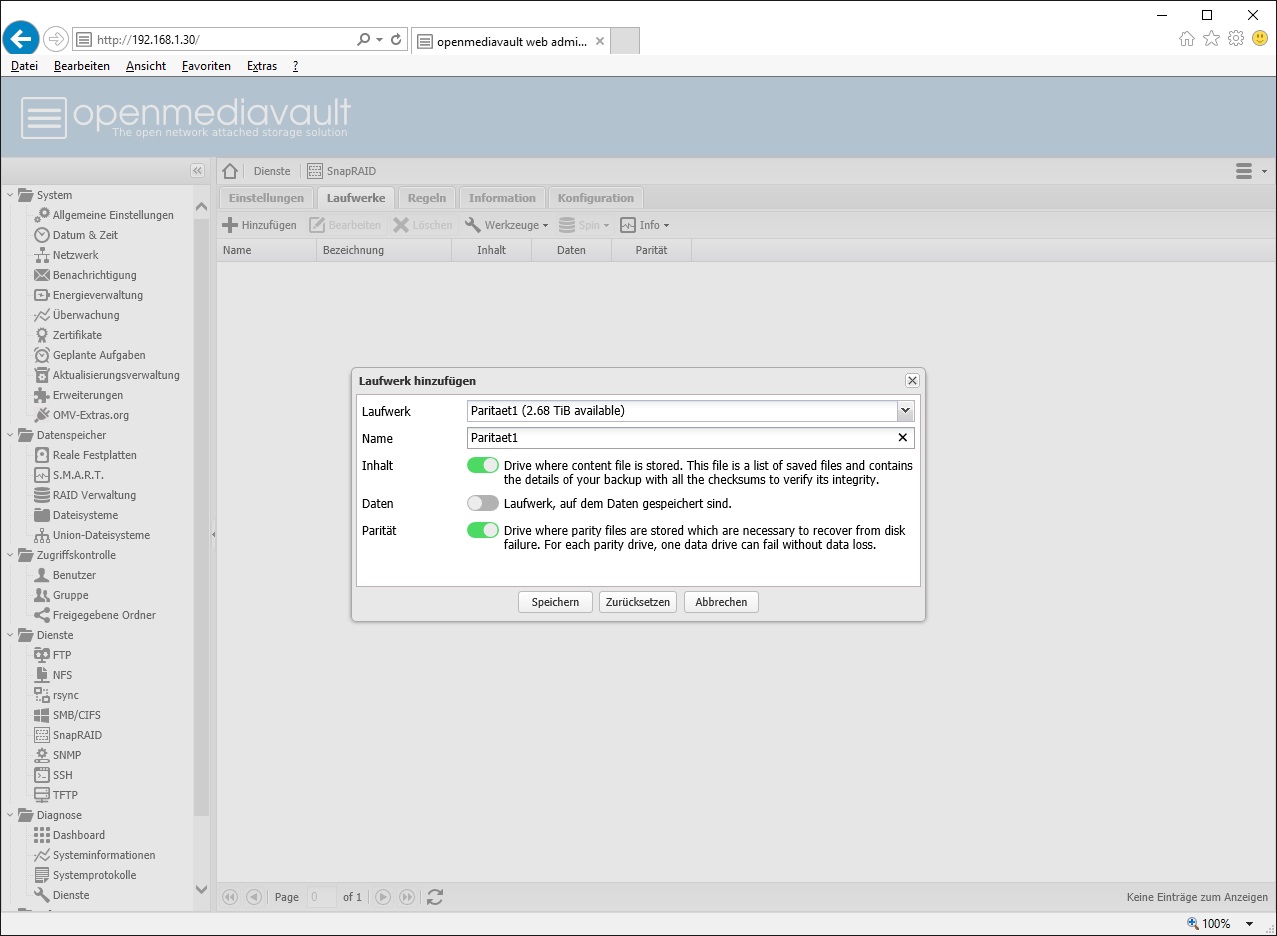This screenshot has height=936, width=1277.
Task: Click the Zertifikate ribbon icon
Action: click(42, 335)
